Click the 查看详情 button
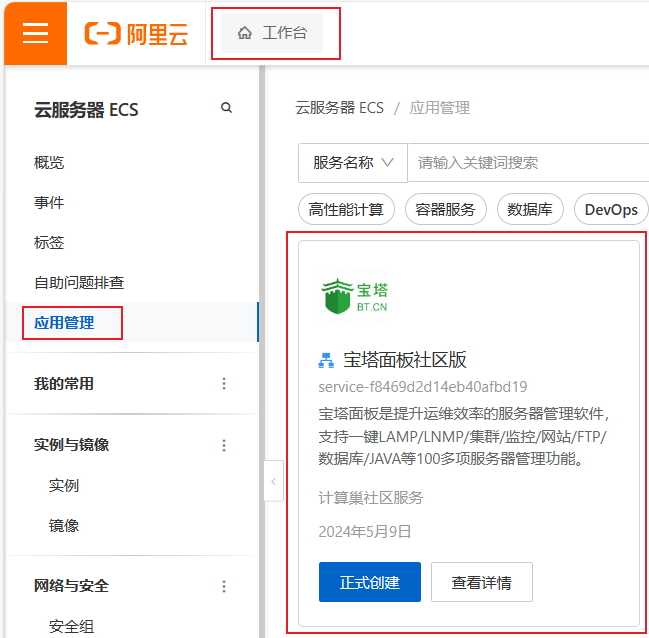 click(x=482, y=582)
